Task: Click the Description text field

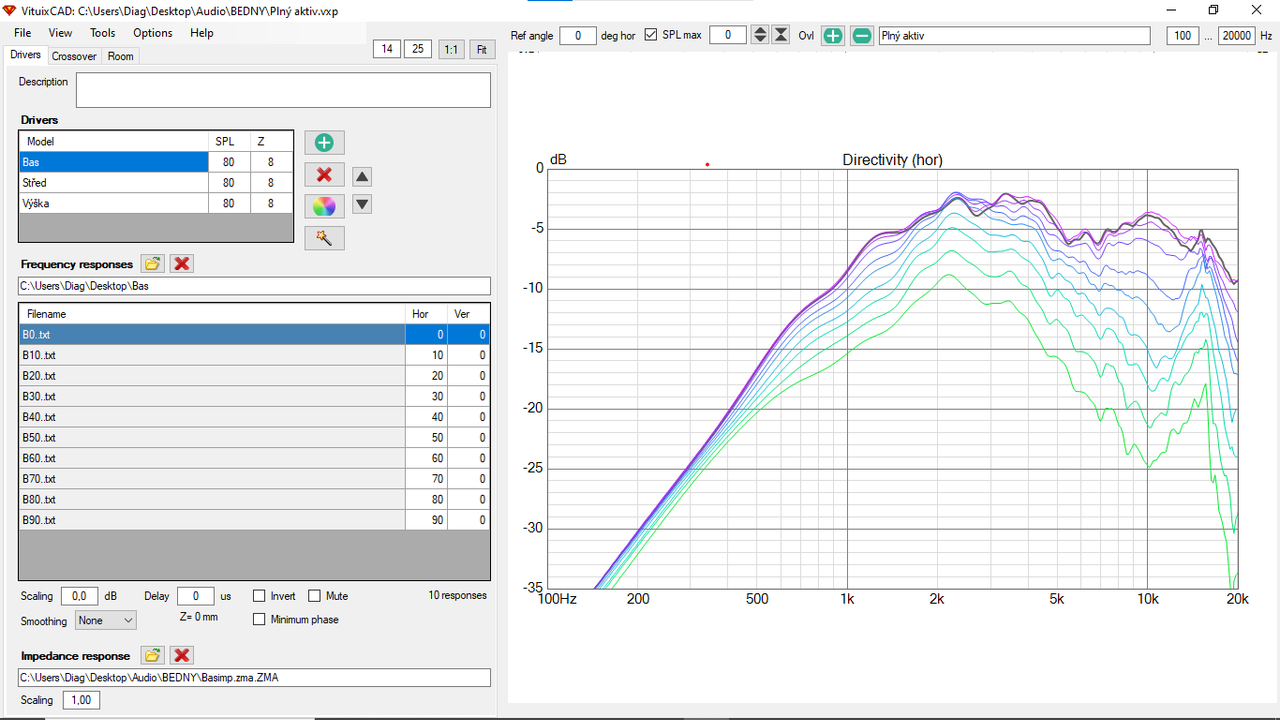Action: [x=283, y=90]
